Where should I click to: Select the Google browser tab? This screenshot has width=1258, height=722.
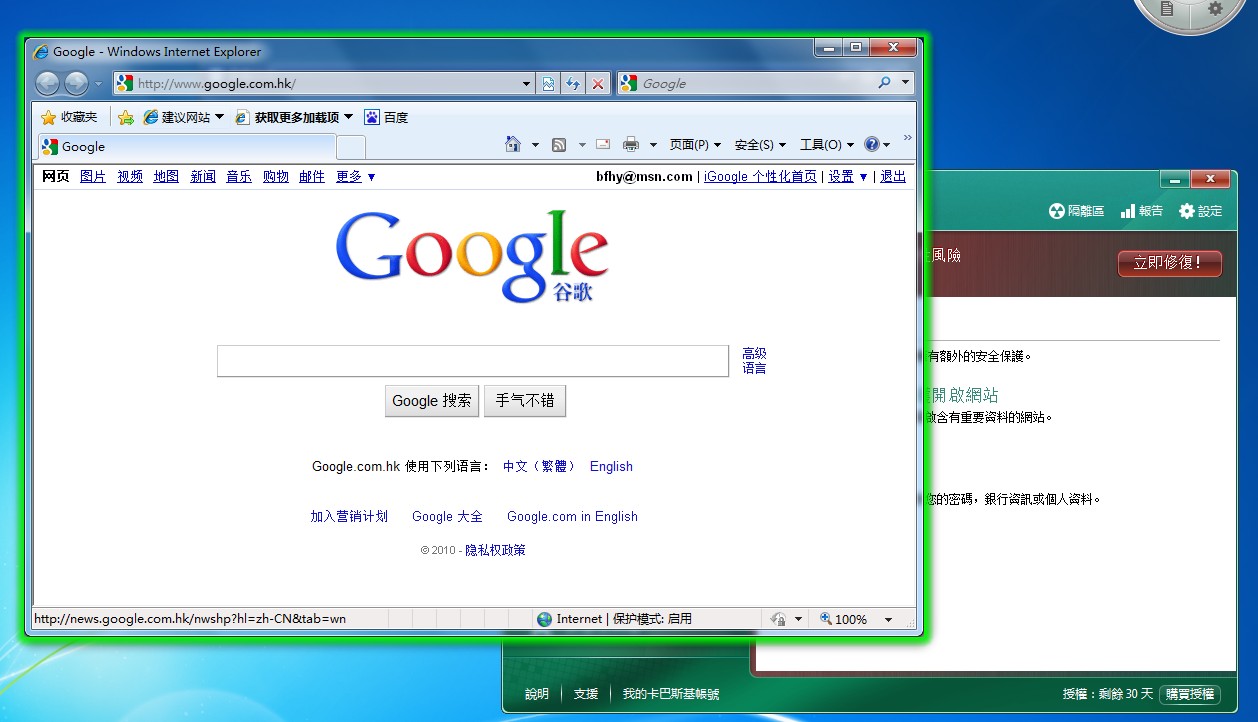[186, 147]
